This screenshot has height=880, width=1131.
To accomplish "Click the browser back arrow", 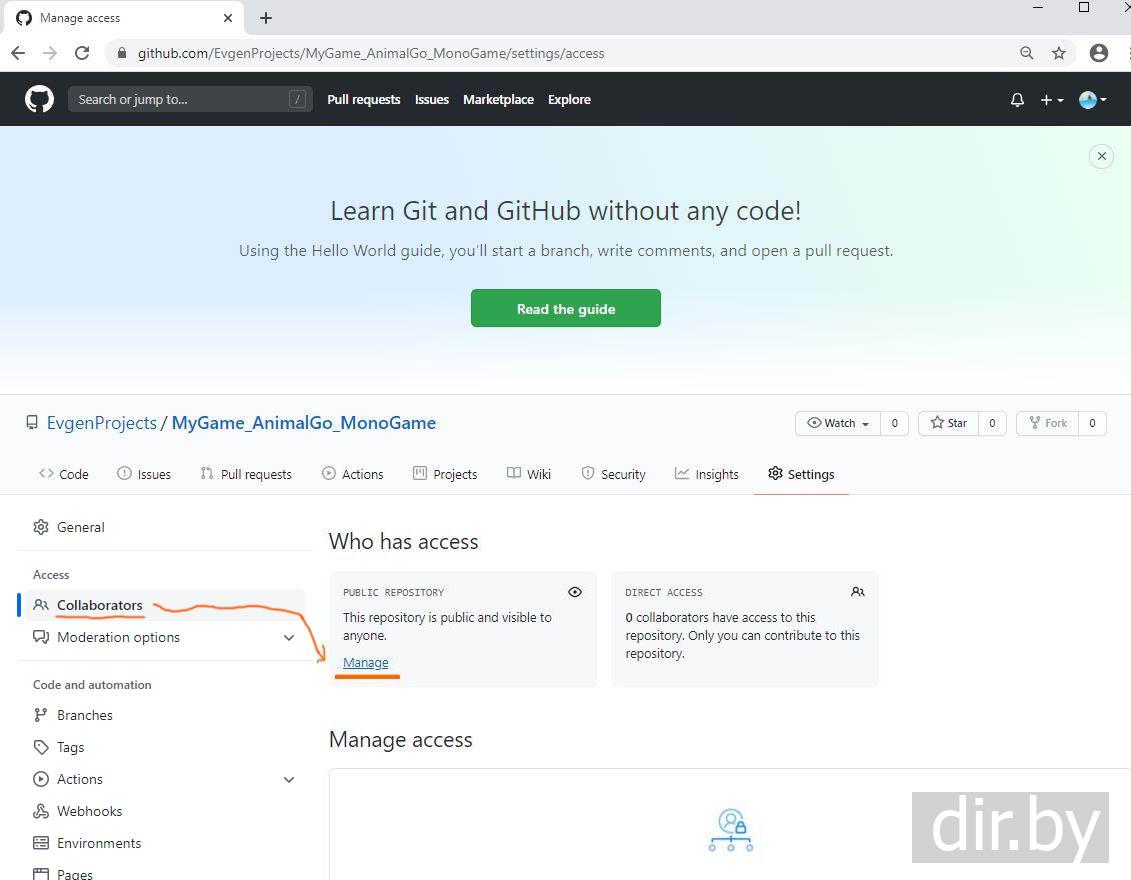I will point(18,53).
